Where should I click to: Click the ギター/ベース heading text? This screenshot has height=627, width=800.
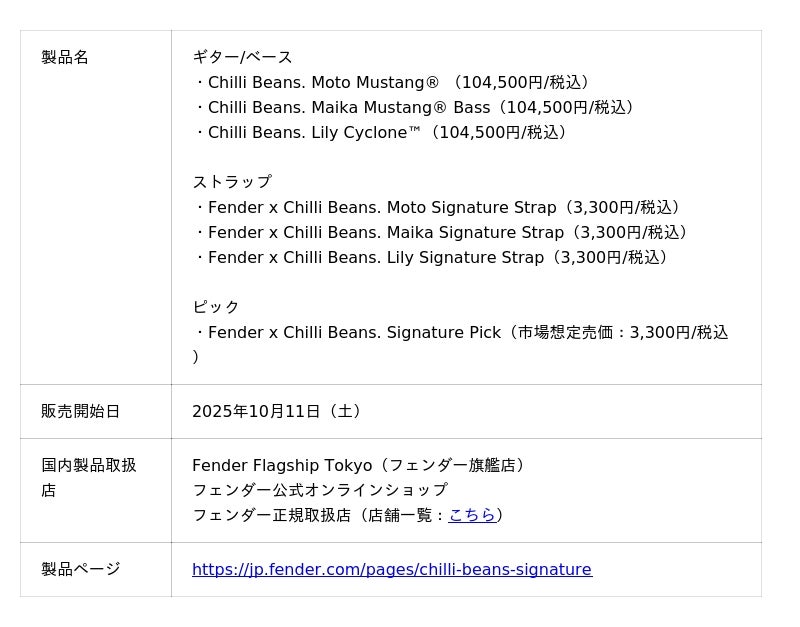pos(242,57)
